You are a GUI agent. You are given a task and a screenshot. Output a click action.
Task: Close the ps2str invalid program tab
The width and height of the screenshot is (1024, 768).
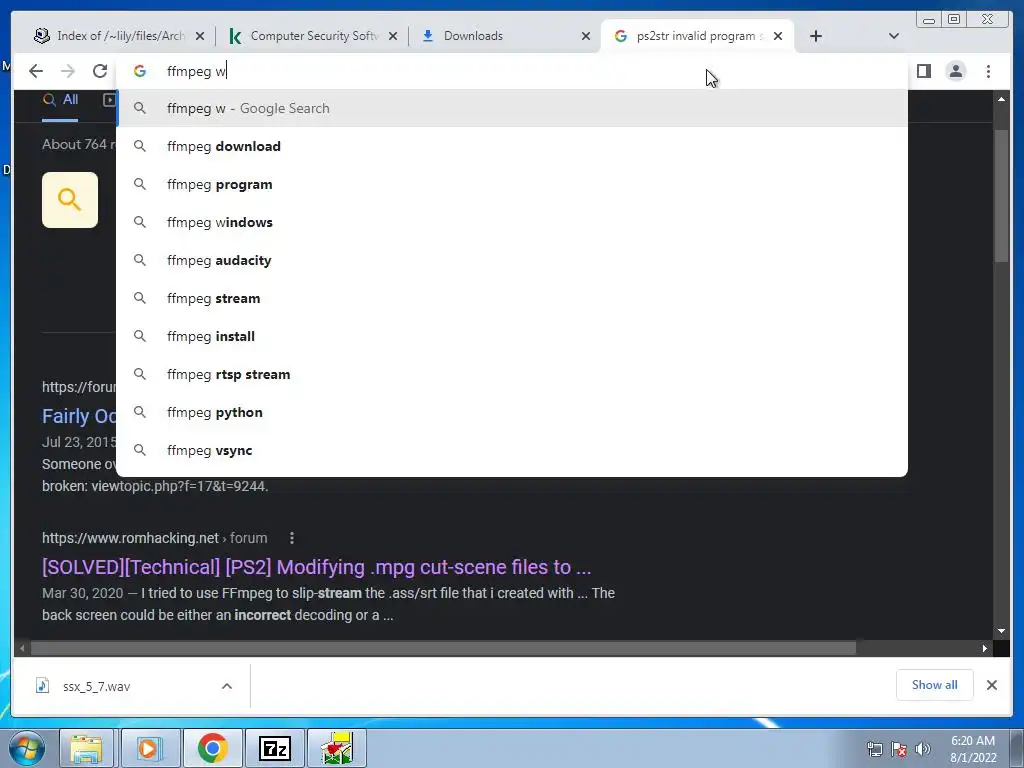[x=778, y=37]
